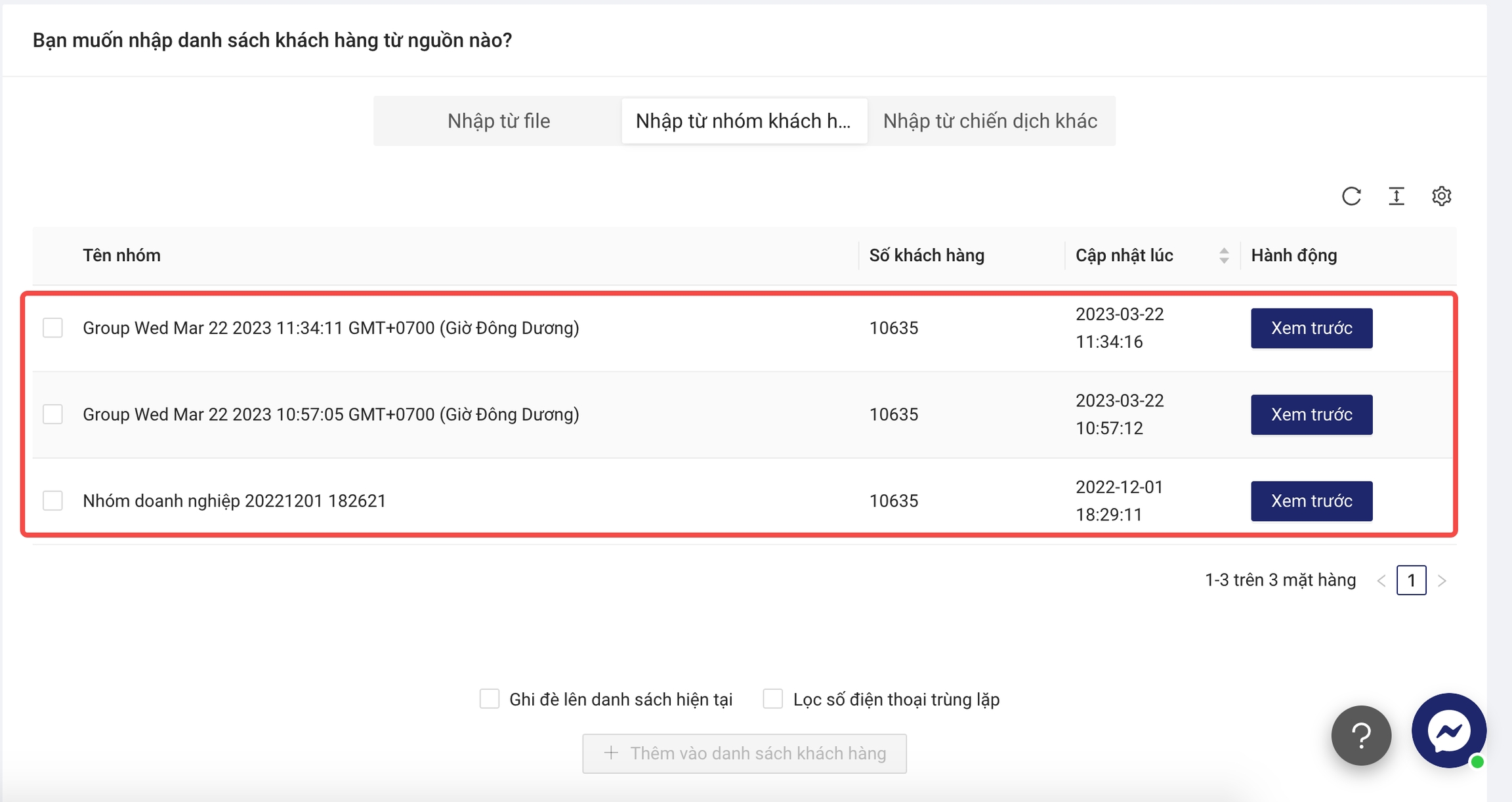
Task: Go to next page arrow
Action: pos(1442,581)
